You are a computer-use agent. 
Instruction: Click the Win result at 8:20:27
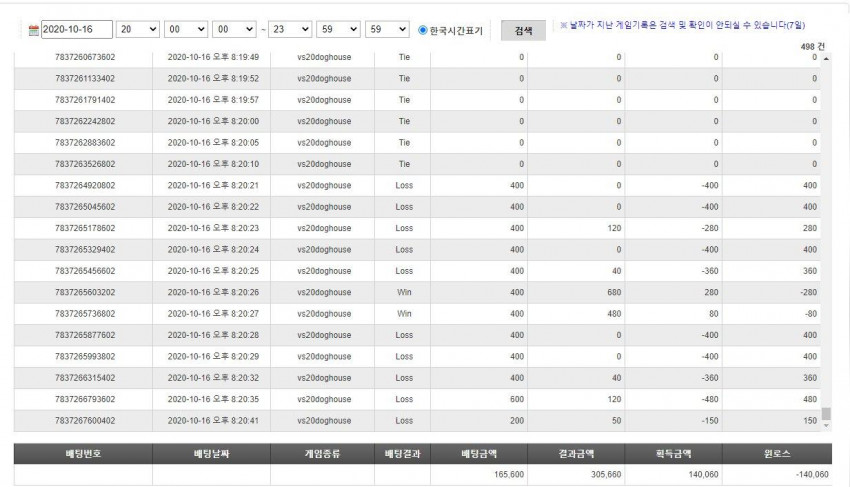click(404, 313)
